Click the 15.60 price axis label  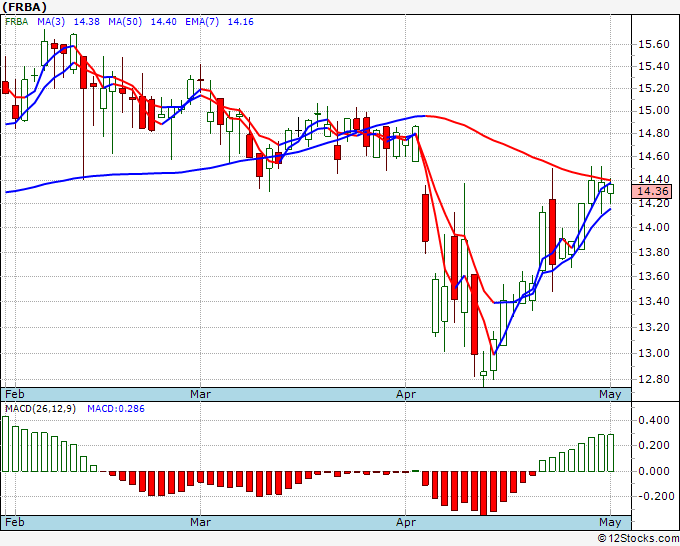point(654,44)
